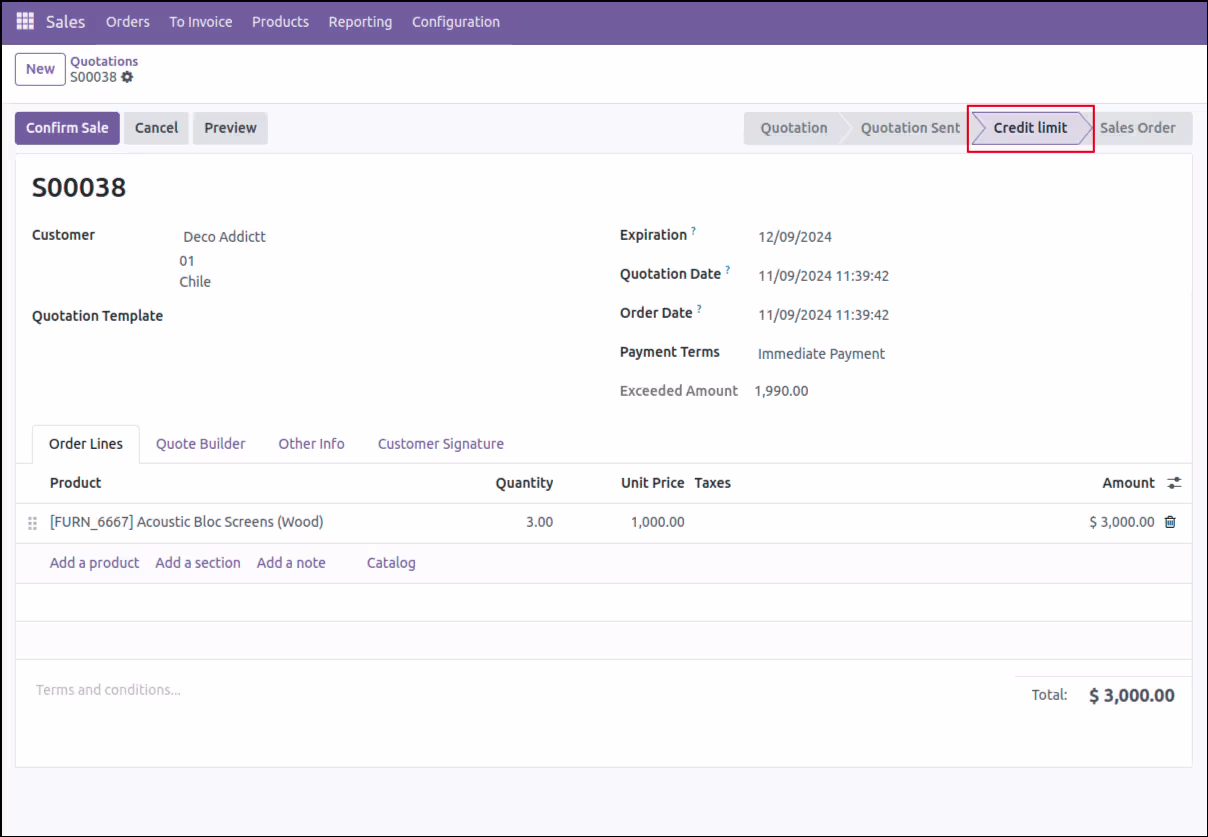The width and height of the screenshot is (1208, 837).
Task: Open the product Catalog link
Action: [391, 563]
